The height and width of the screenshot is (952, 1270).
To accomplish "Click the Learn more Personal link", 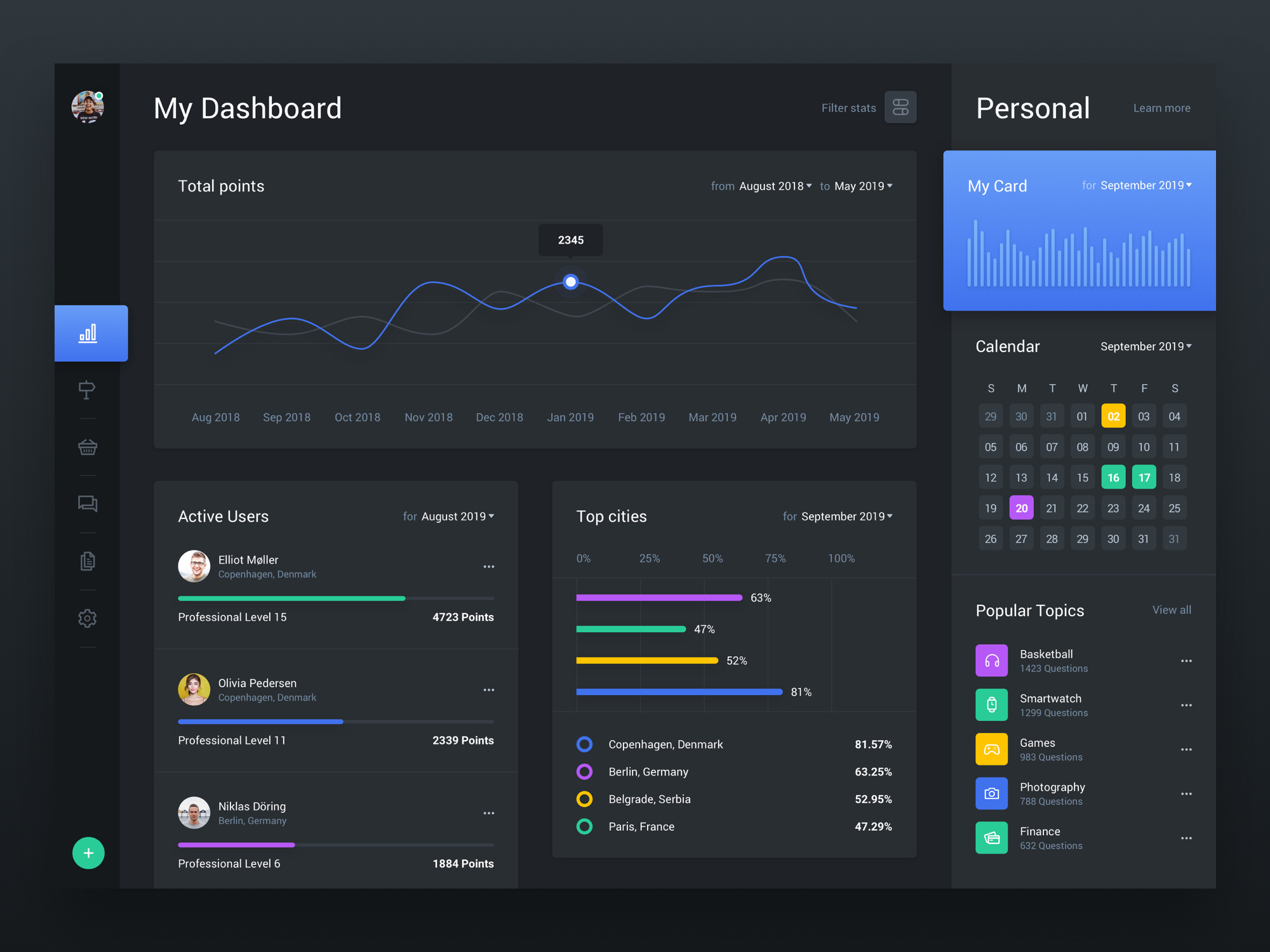I will pos(1163,108).
